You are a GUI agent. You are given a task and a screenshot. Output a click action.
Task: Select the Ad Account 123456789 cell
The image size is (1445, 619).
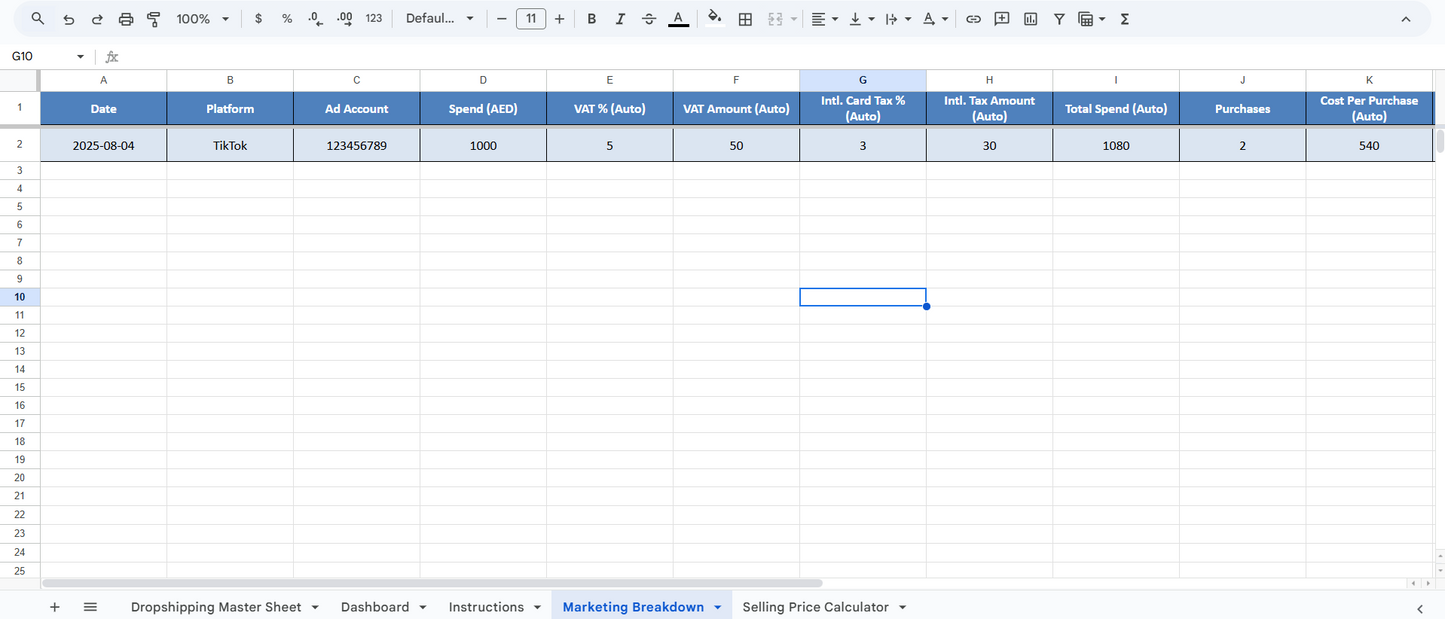click(357, 146)
